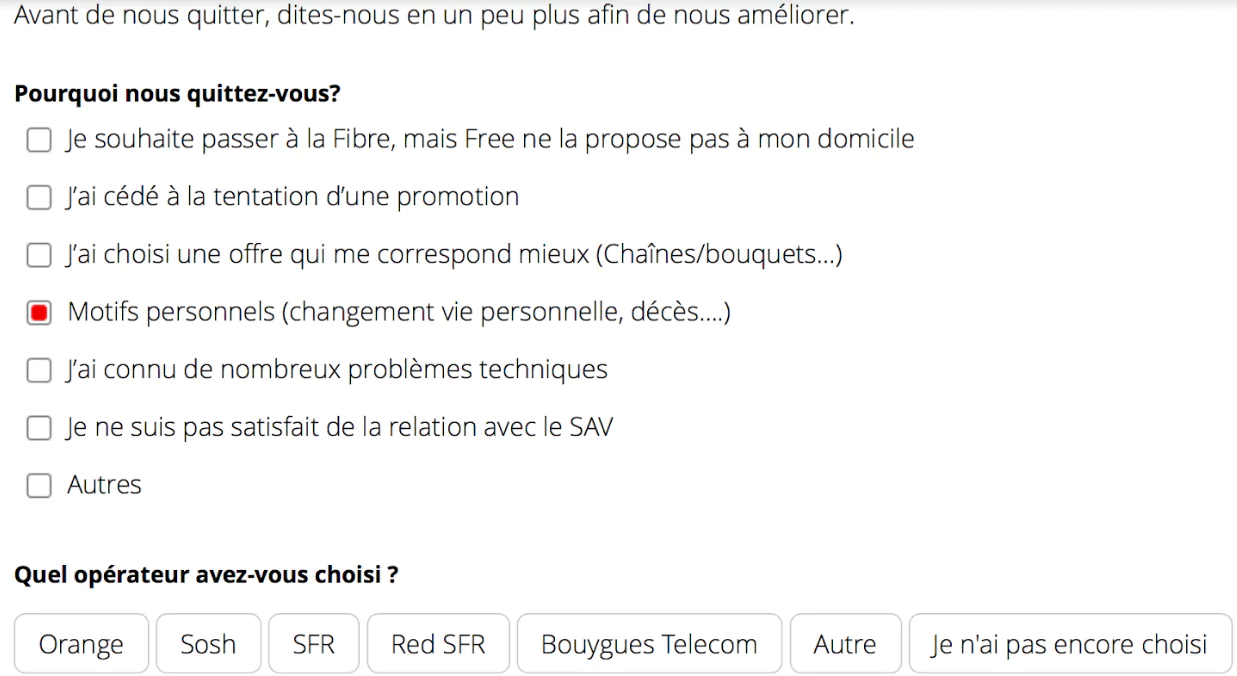Pick SFR as the operator

coord(313,645)
